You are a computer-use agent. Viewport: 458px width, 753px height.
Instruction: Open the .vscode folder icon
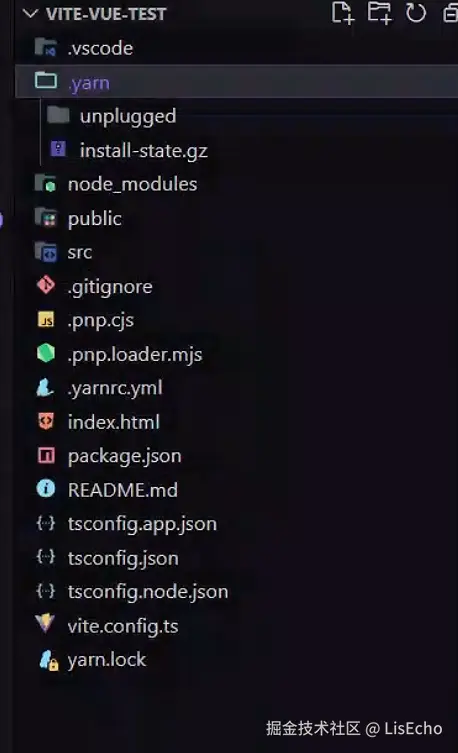[x=46, y=48]
